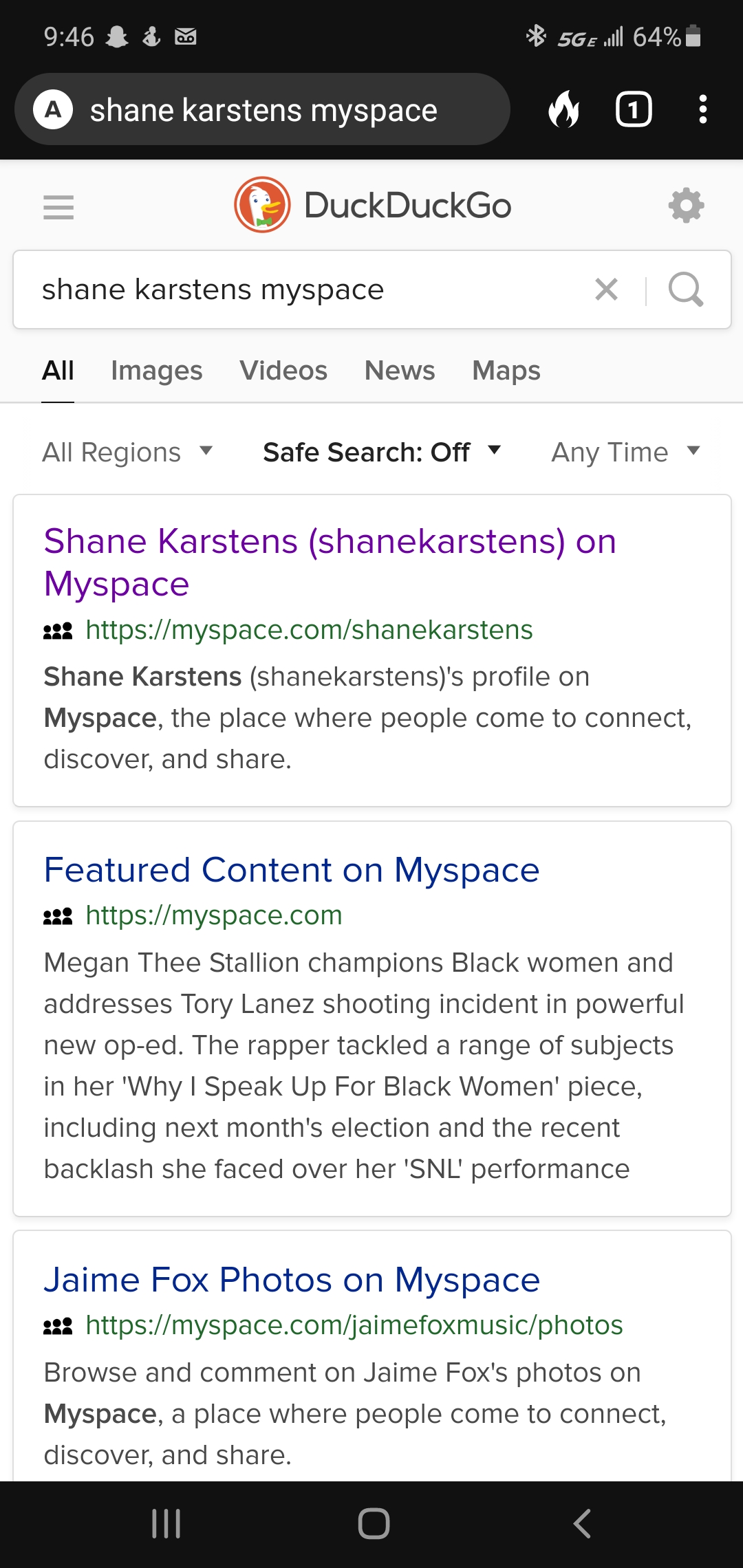Expand the Any Time filter dropdown
The height and width of the screenshot is (1568, 743).
(625, 452)
